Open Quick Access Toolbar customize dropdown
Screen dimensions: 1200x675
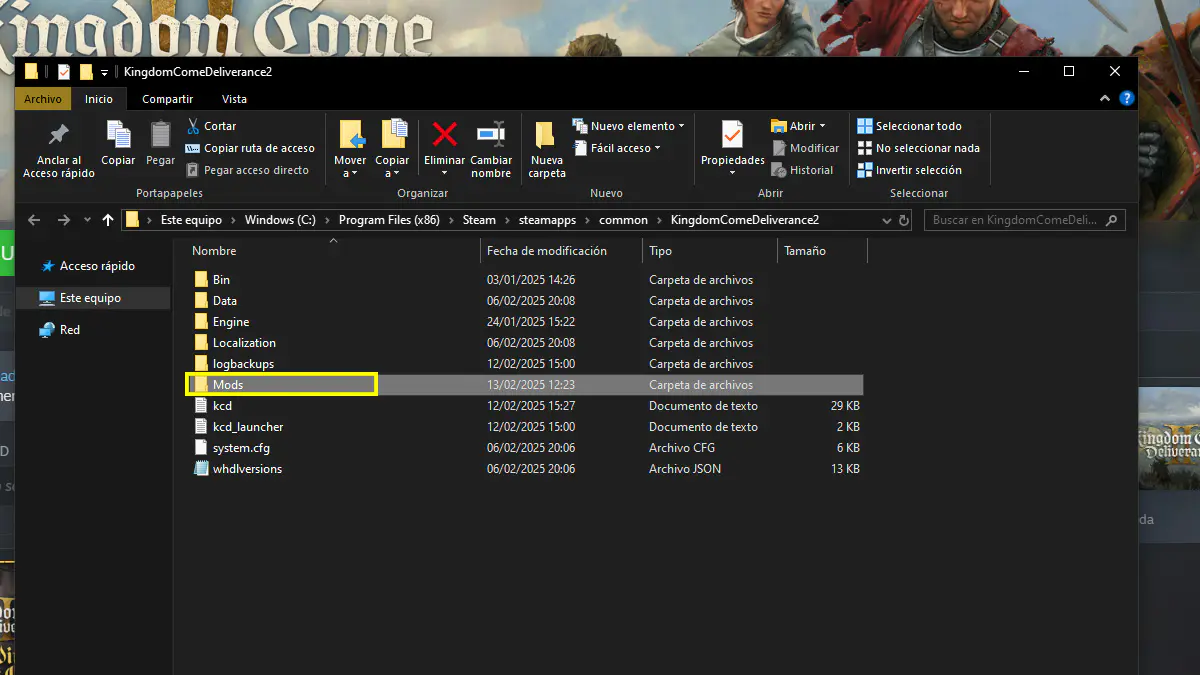pos(104,73)
